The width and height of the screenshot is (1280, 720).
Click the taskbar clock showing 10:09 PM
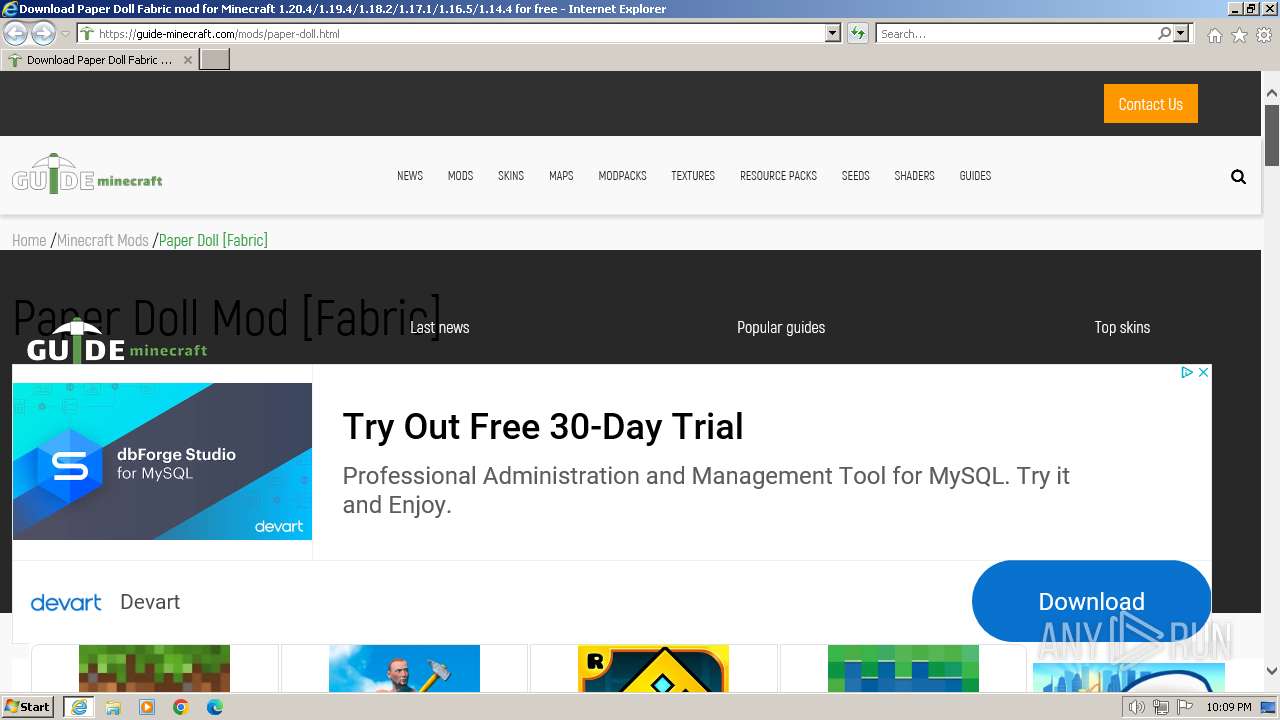[1228, 707]
